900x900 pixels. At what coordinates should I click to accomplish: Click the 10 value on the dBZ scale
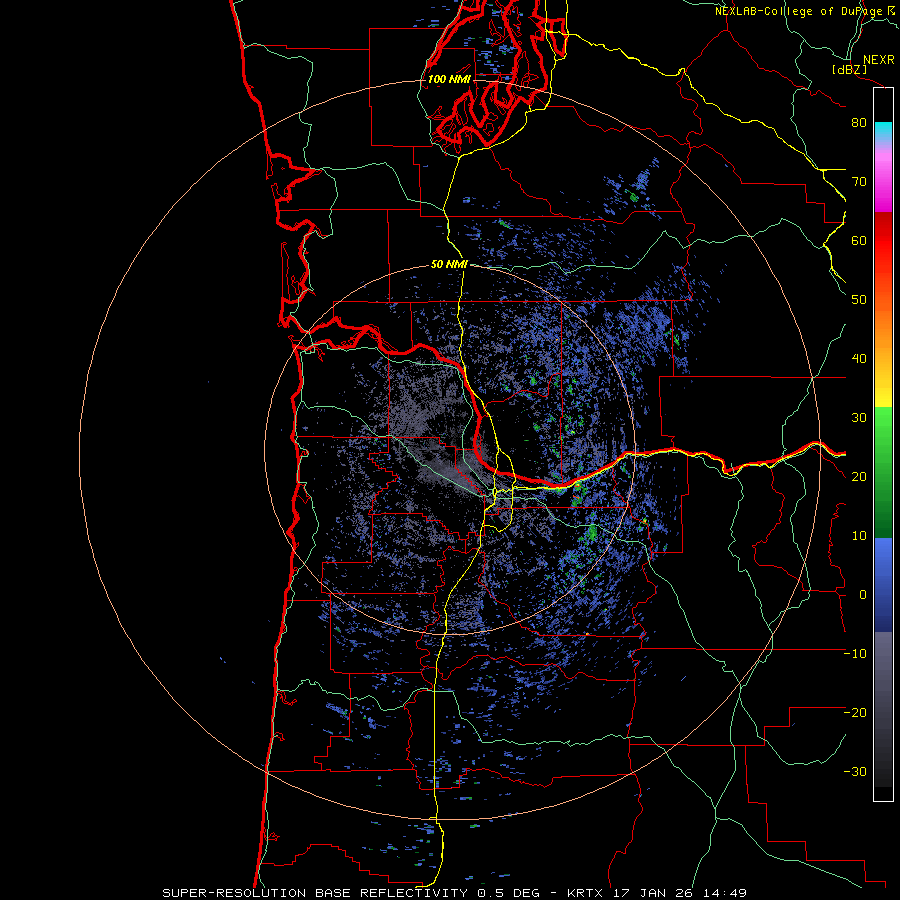[x=859, y=536]
